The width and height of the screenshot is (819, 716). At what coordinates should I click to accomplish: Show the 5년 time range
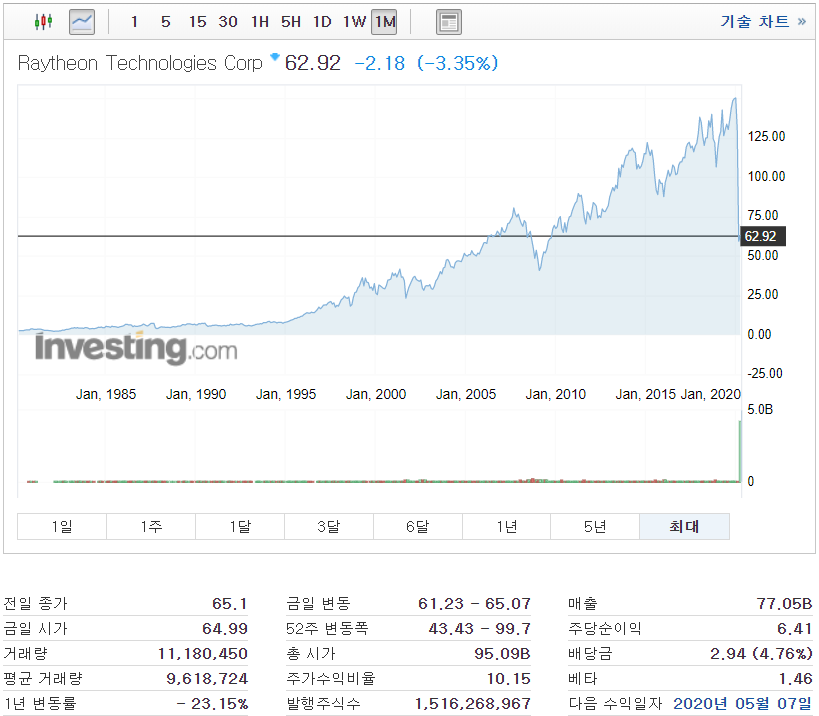pyautogui.click(x=595, y=526)
